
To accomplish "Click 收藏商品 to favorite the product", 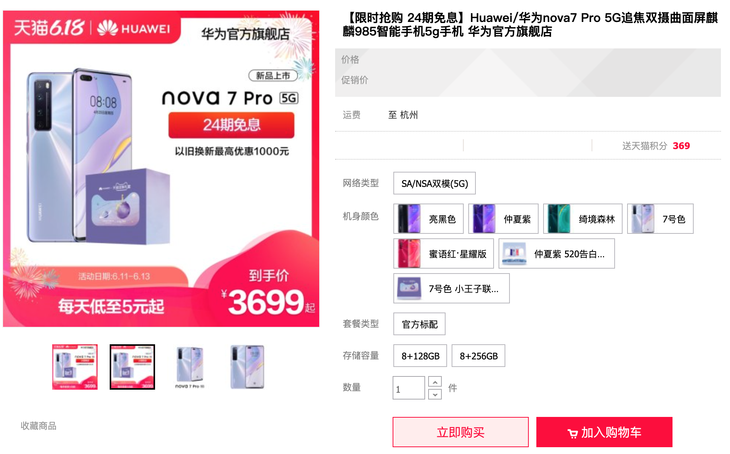I will [38, 426].
